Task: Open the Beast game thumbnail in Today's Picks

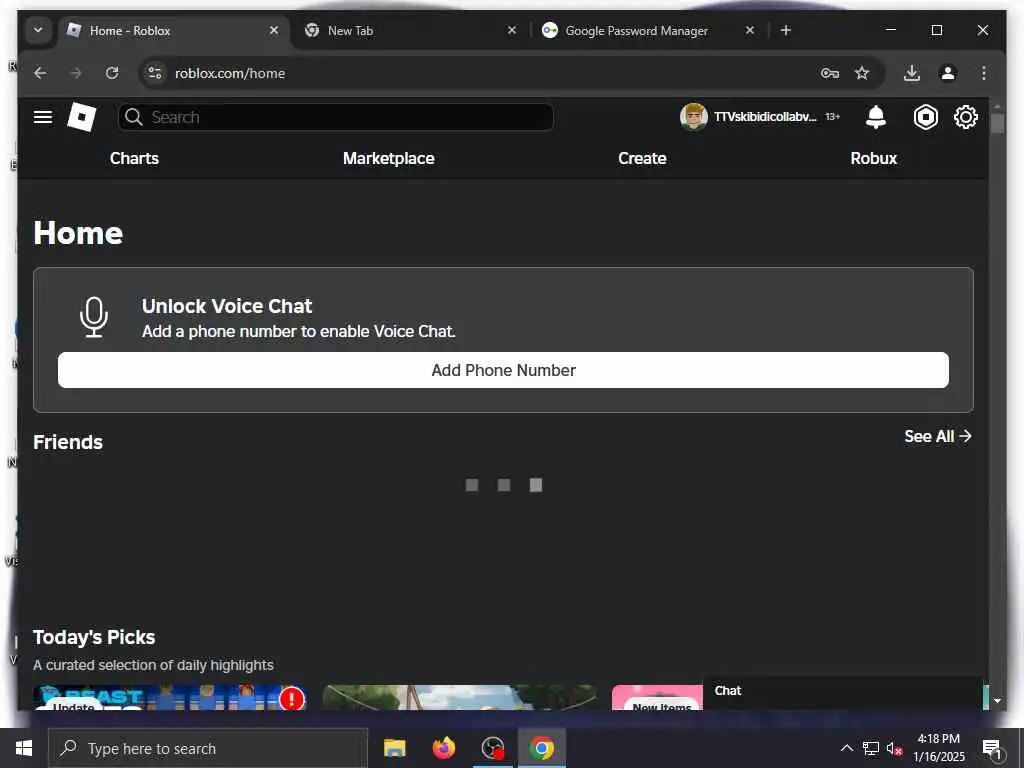Action: pos(170,697)
